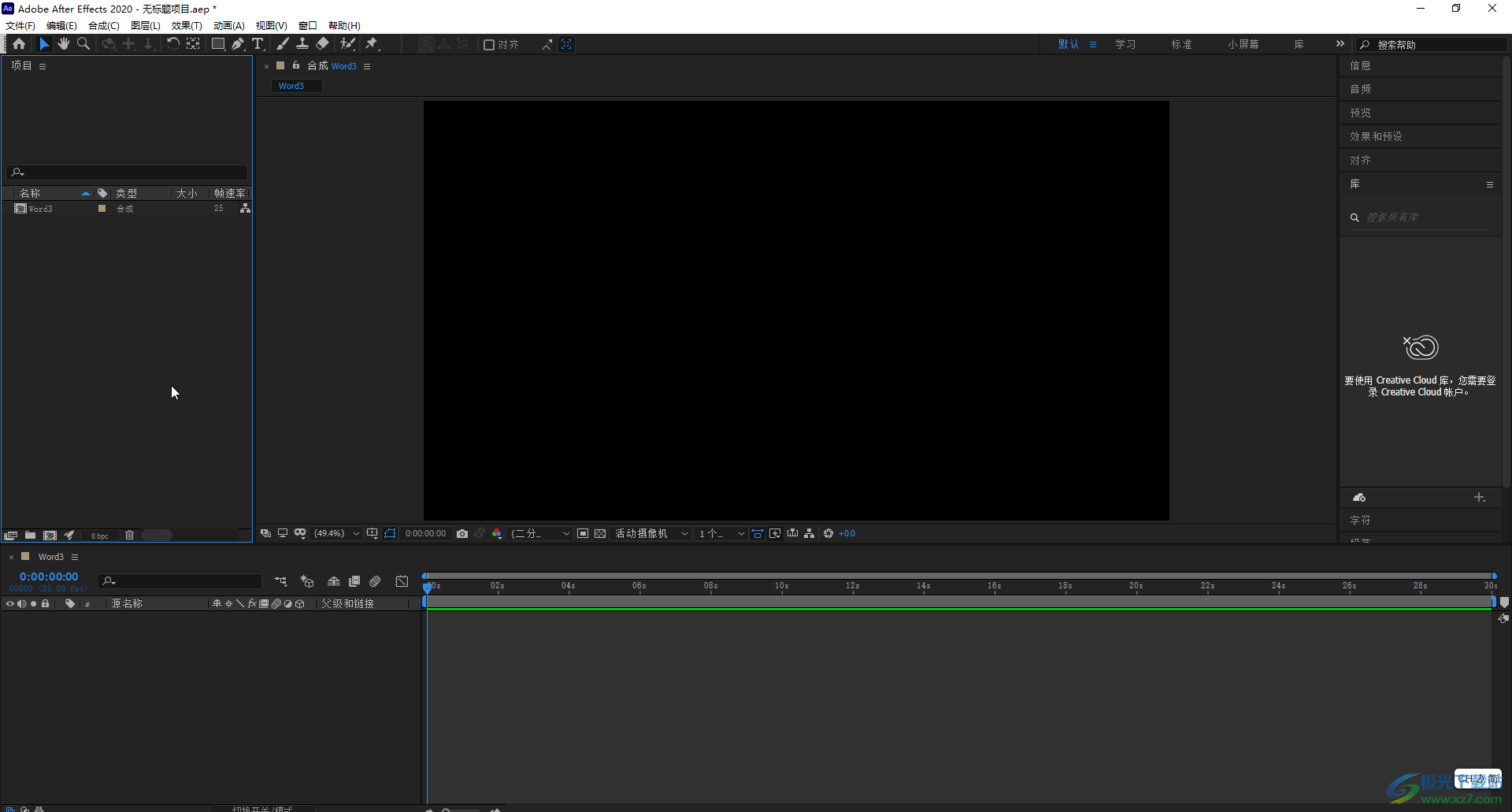Select the Pan Behind anchor point tool
Screen dimensions: 1512x812
193,44
